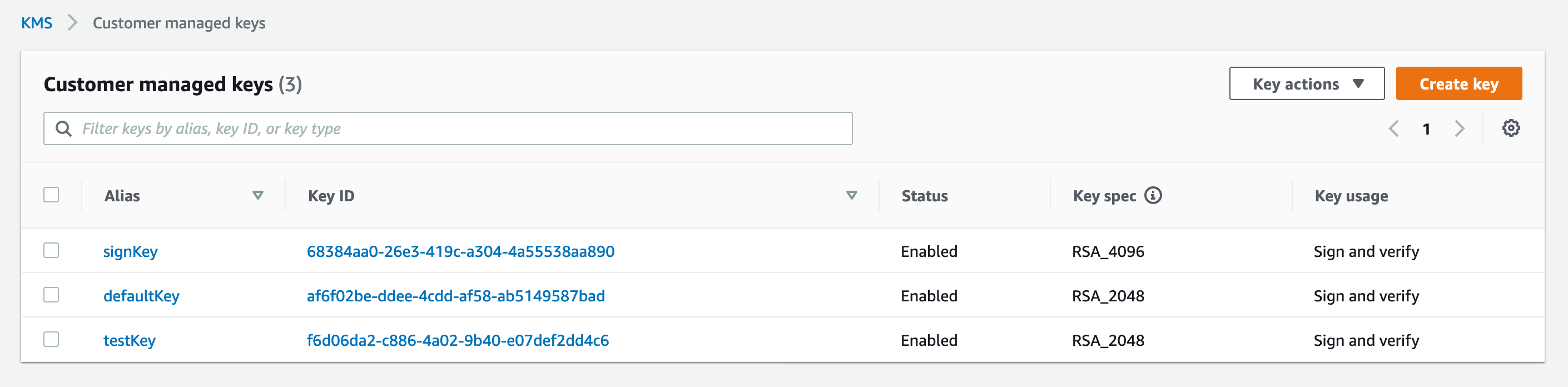Open table preferences gear icon
Viewport: 1568px width, 387px height.
(x=1510, y=128)
